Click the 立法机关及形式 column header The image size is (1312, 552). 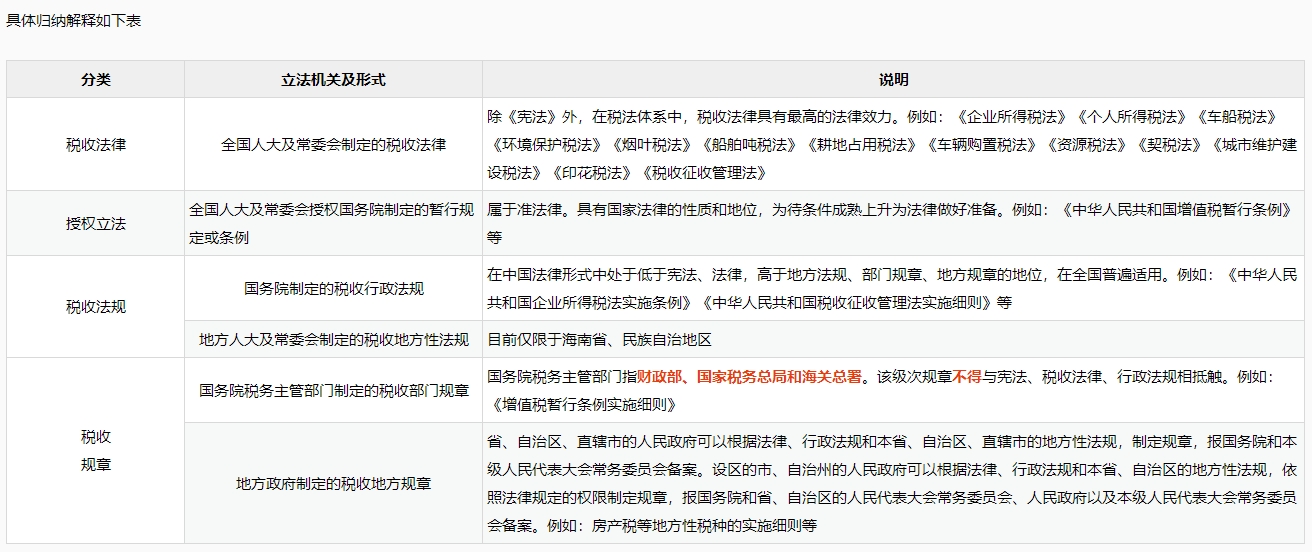click(333, 79)
